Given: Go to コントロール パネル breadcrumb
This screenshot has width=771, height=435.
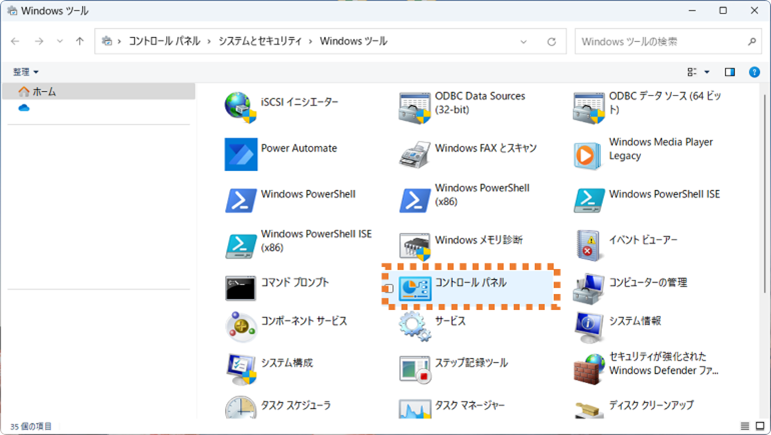Looking at the screenshot, I should tap(164, 41).
